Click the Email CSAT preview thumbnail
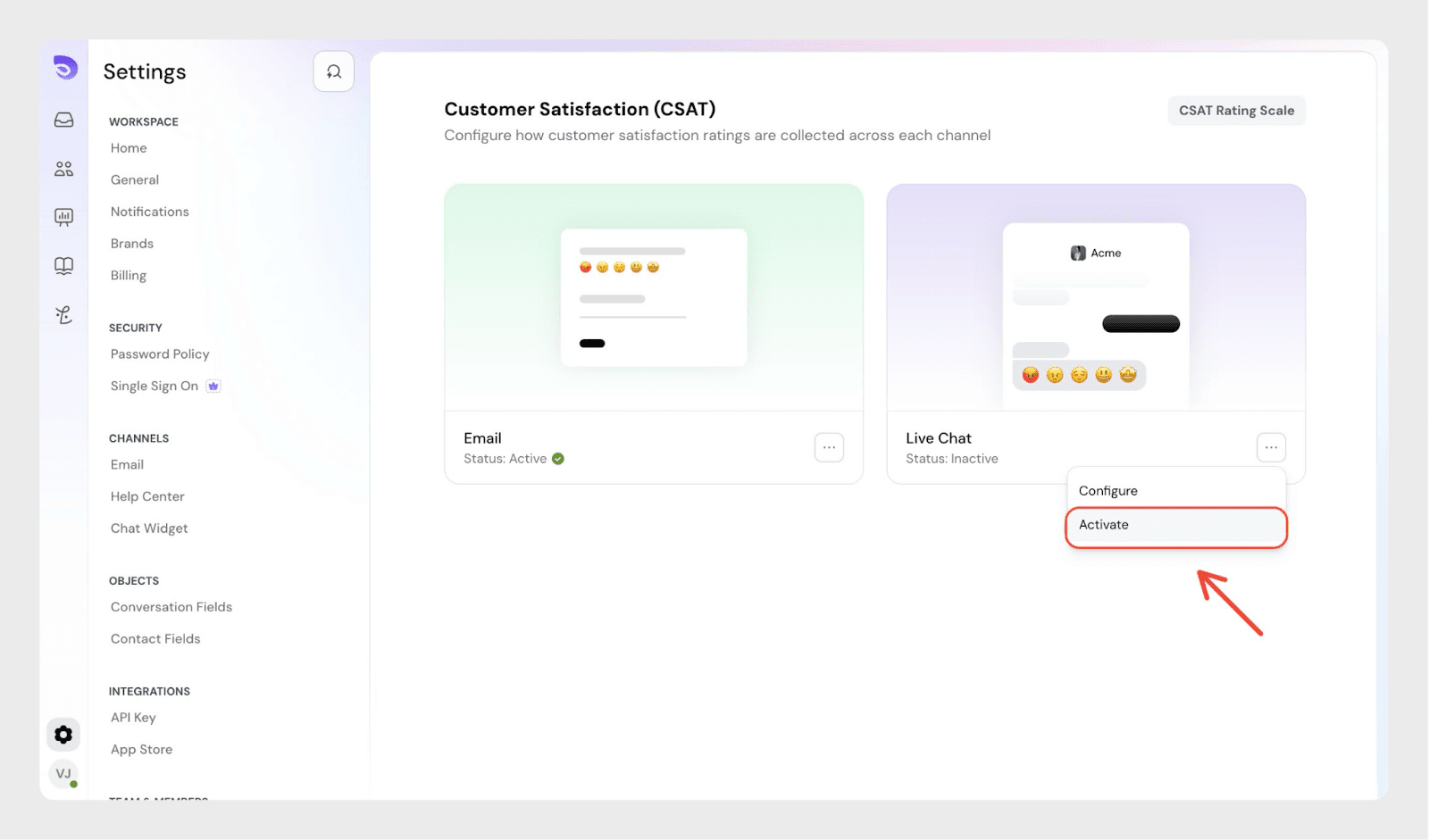The image size is (1429, 840). click(x=654, y=297)
